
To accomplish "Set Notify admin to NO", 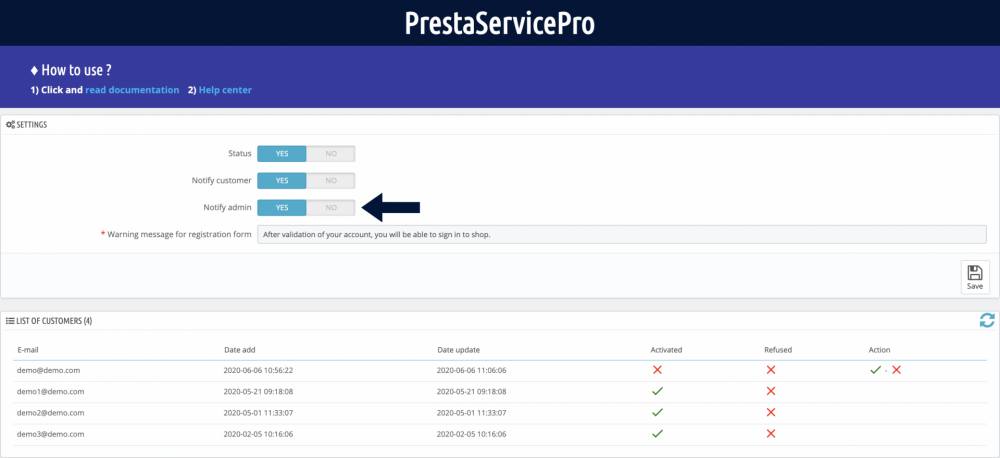I will (330, 207).
